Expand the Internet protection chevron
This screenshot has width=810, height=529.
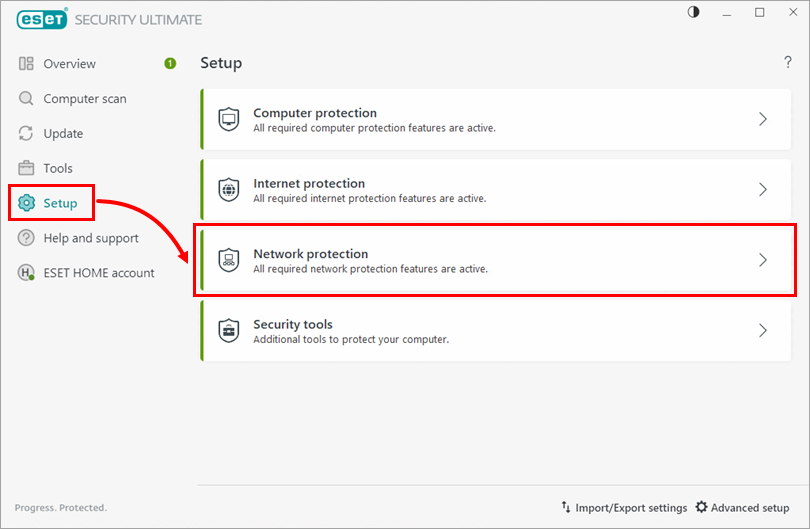tap(763, 190)
